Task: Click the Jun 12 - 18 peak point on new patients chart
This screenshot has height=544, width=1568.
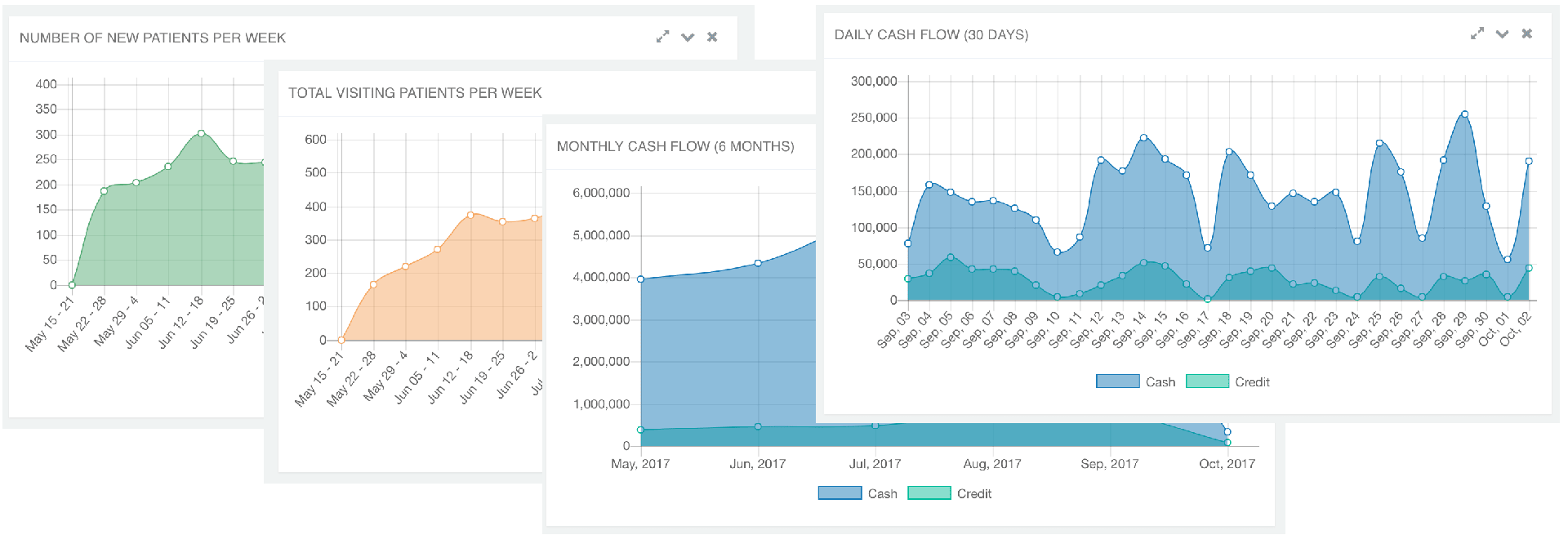Action: tap(201, 133)
